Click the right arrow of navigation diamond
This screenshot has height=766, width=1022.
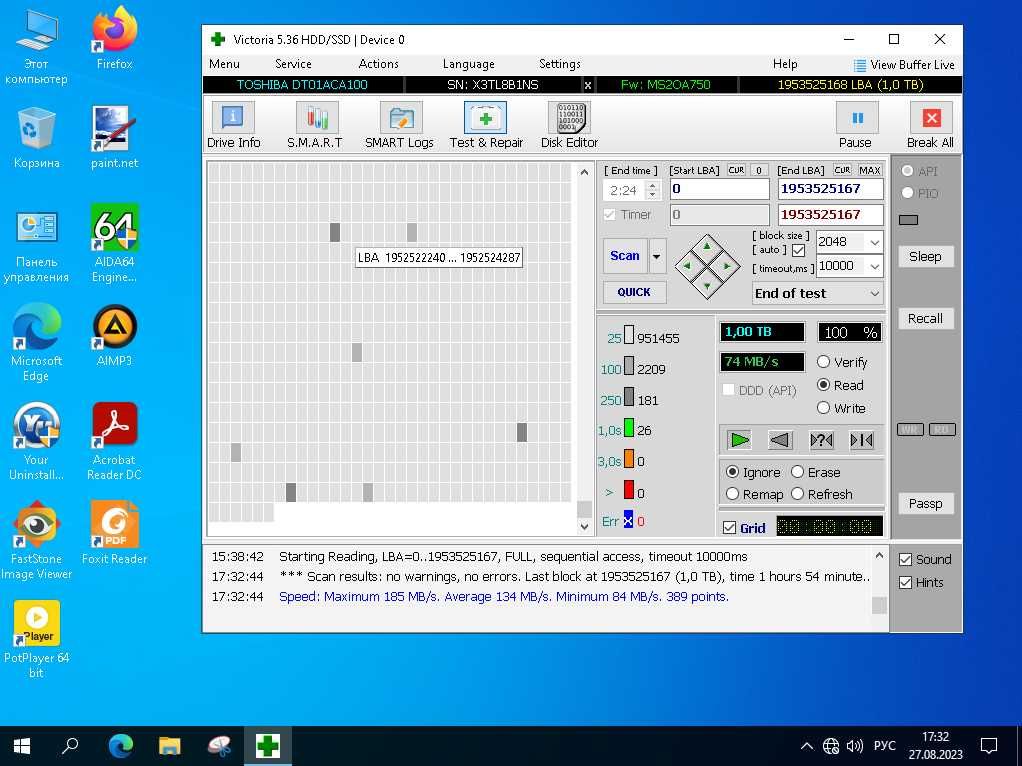pyautogui.click(x=725, y=266)
